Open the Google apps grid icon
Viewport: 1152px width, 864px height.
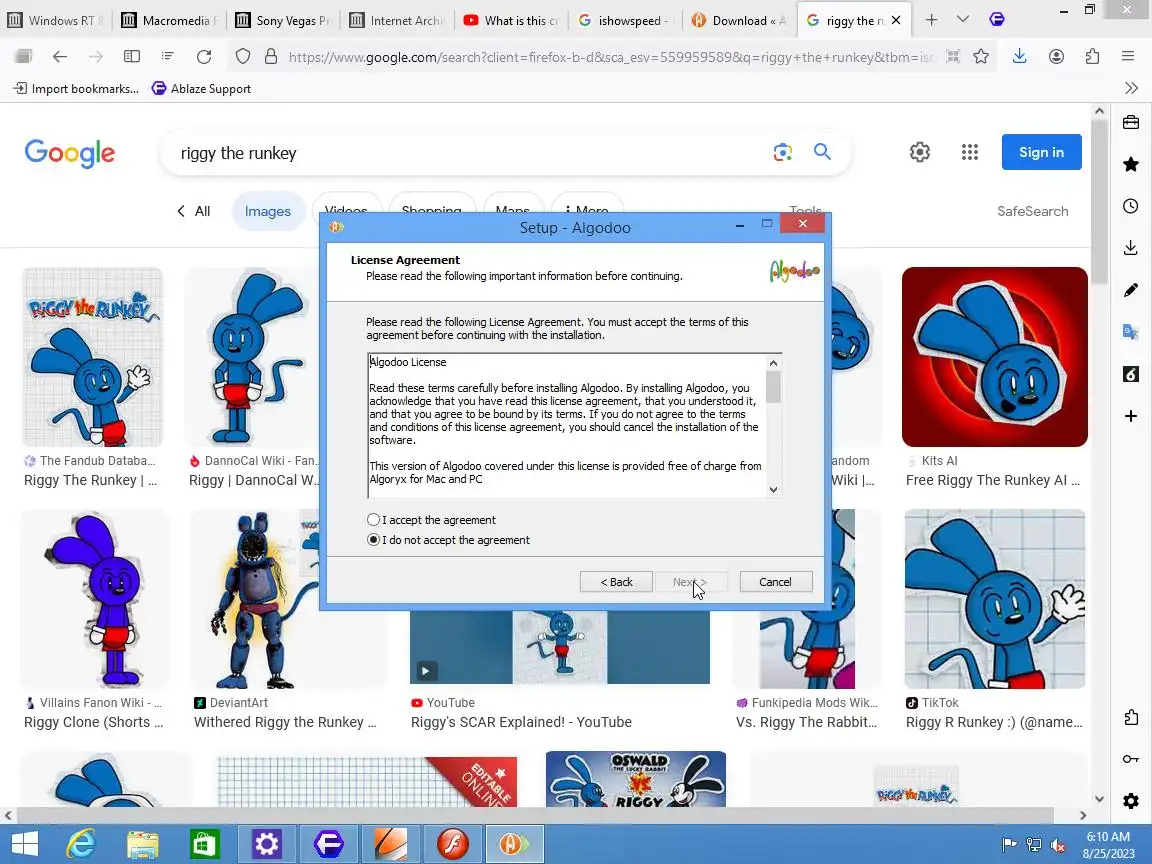[970, 152]
